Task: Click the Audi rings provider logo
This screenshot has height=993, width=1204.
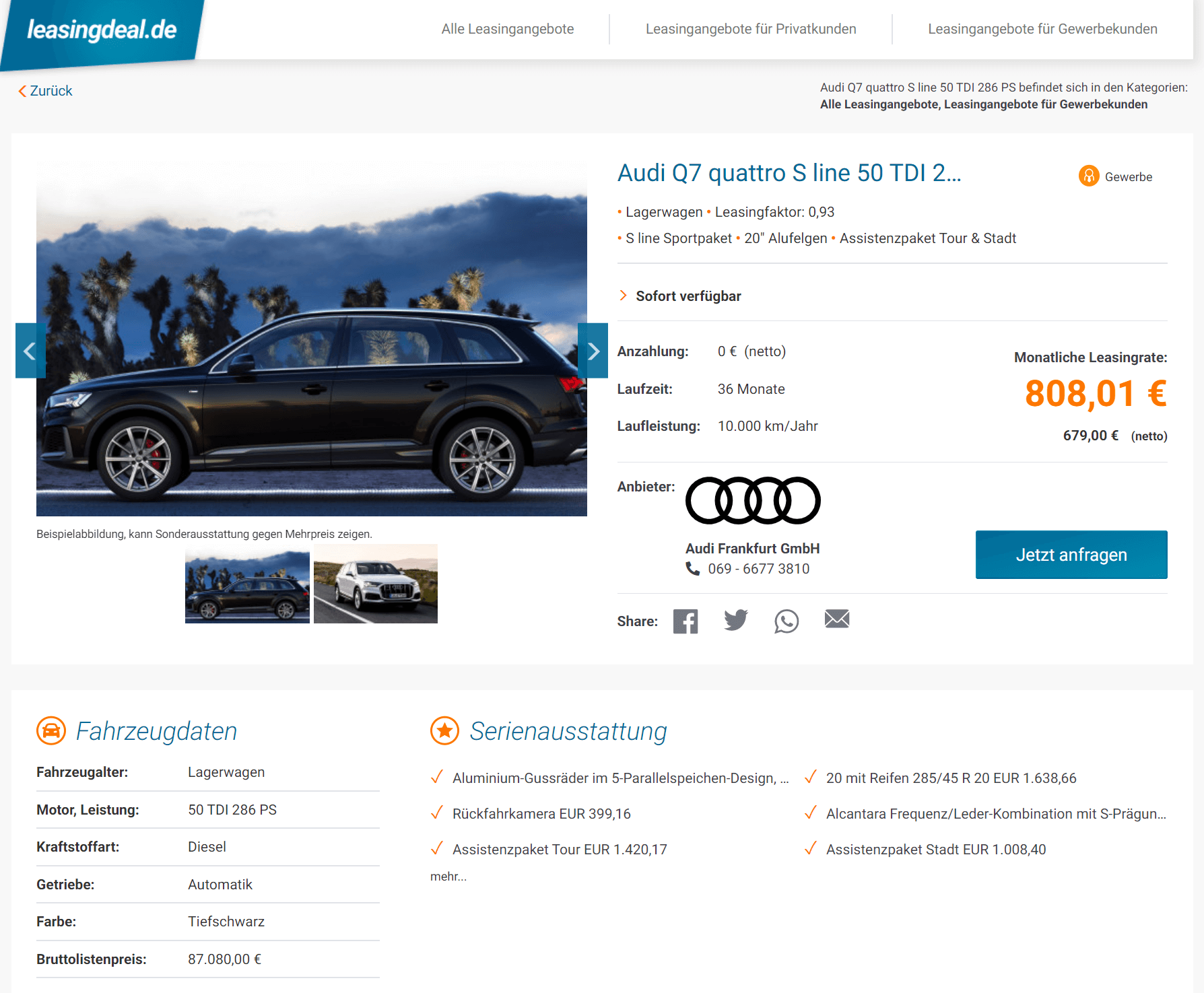Action: pyautogui.click(x=753, y=500)
